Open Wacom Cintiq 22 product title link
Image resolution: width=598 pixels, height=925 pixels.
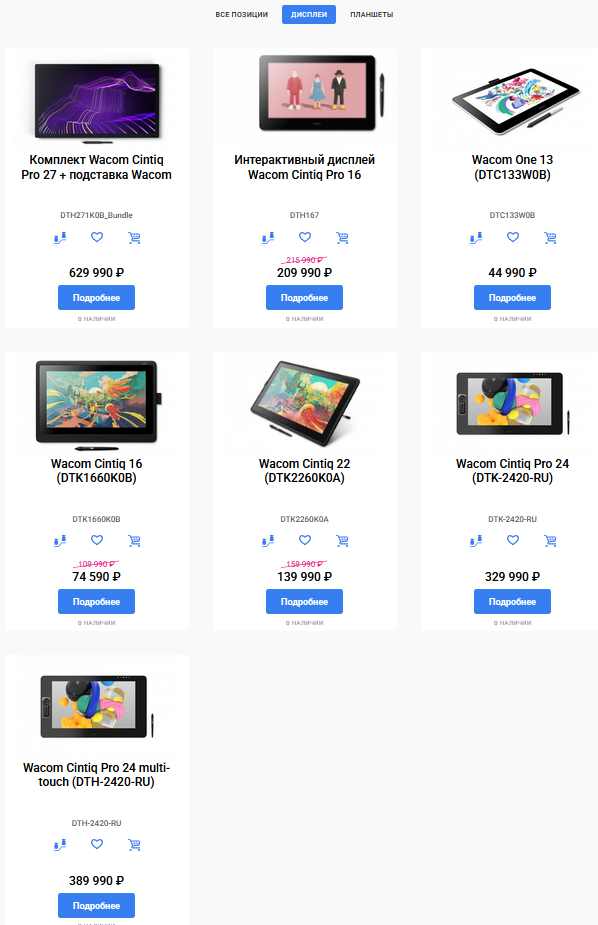pos(304,471)
